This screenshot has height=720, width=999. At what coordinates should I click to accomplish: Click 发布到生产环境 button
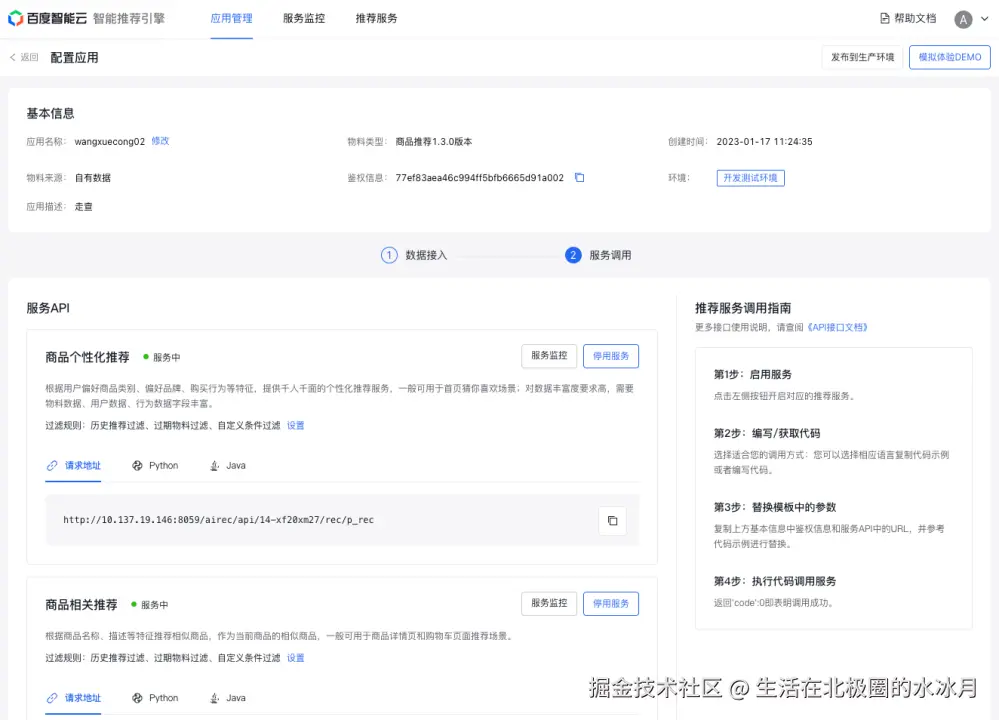point(862,57)
